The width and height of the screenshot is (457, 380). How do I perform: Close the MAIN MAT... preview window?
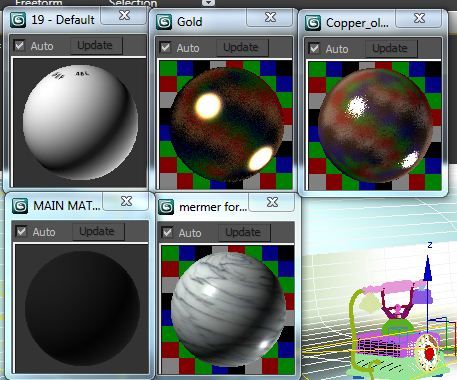coord(126,201)
